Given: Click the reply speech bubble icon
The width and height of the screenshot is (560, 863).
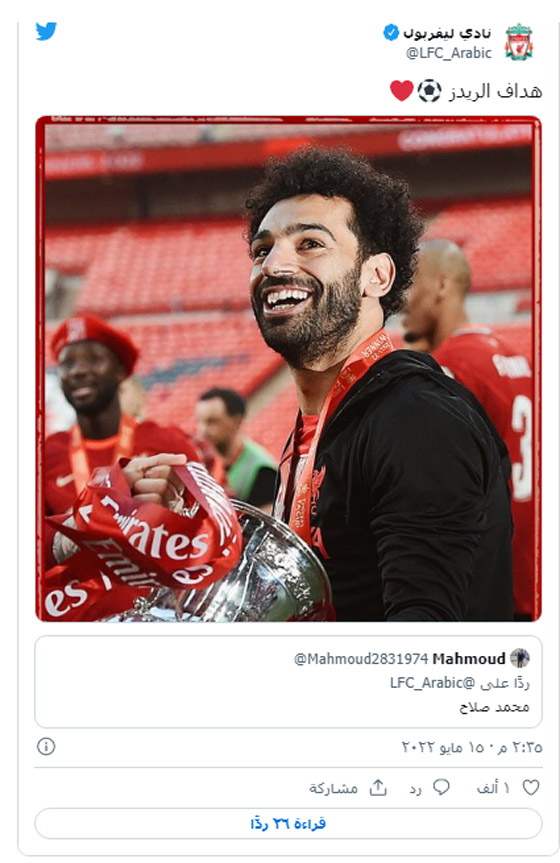Looking at the screenshot, I should pyautogui.click(x=442, y=787).
